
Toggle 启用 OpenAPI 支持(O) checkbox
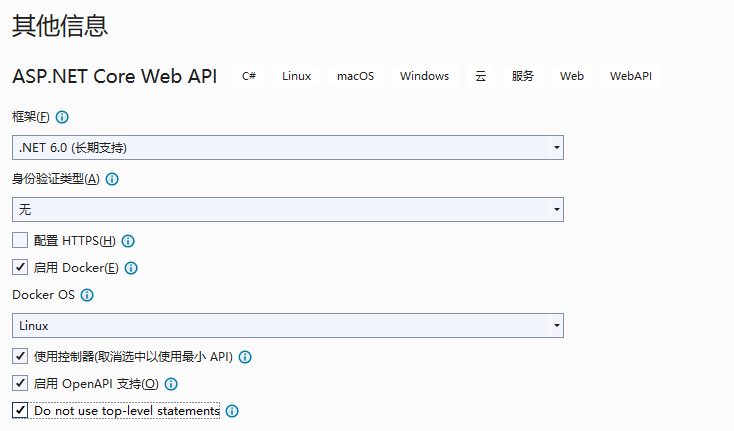point(20,383)
